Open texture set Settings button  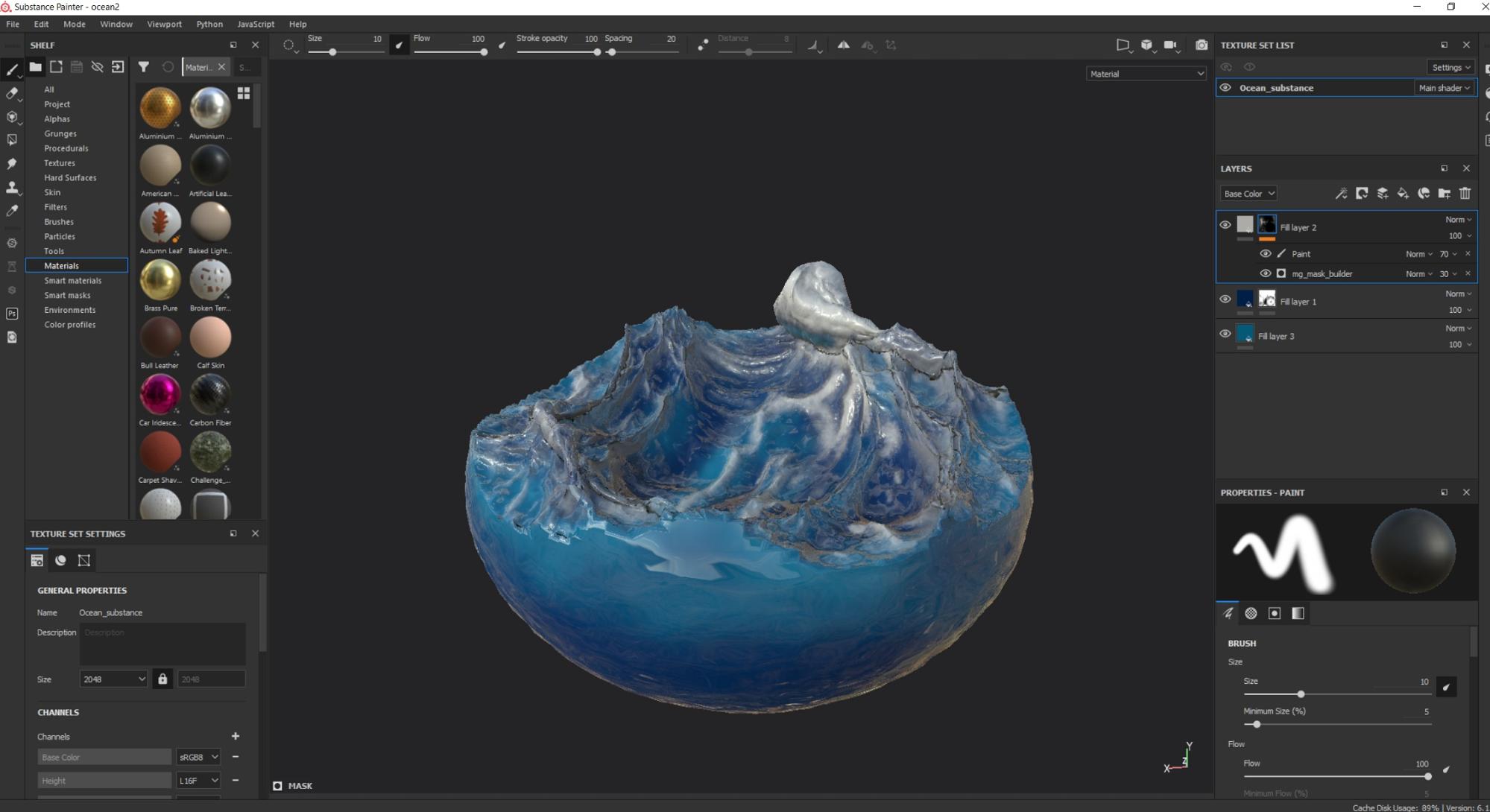pos(1450,67)
